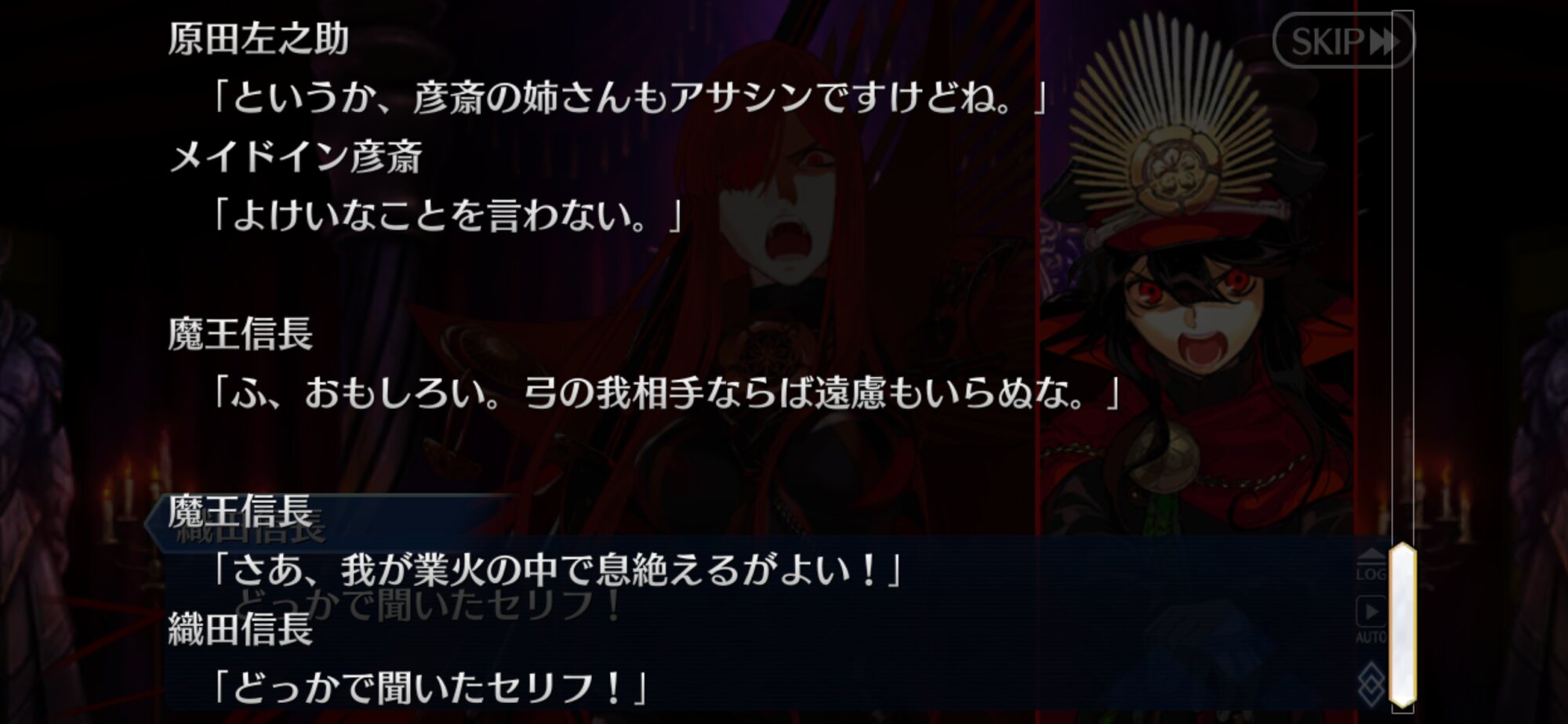Select the final line どっかで聞いたセリフ！
The image size is (1568, 724).
[430, 688]
